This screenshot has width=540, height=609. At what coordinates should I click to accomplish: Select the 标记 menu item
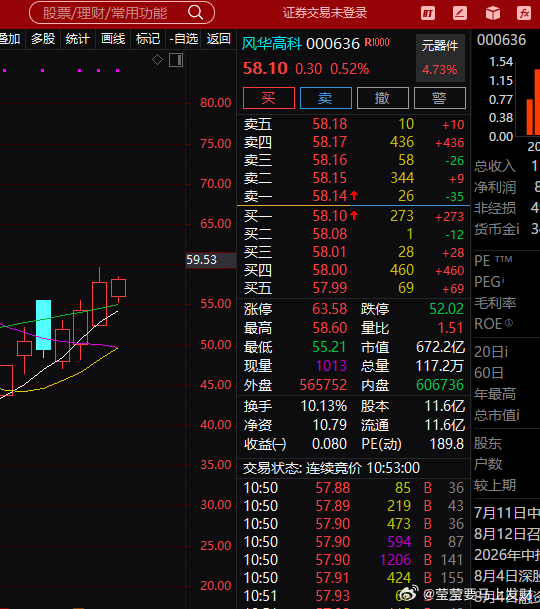coord(148,39)
